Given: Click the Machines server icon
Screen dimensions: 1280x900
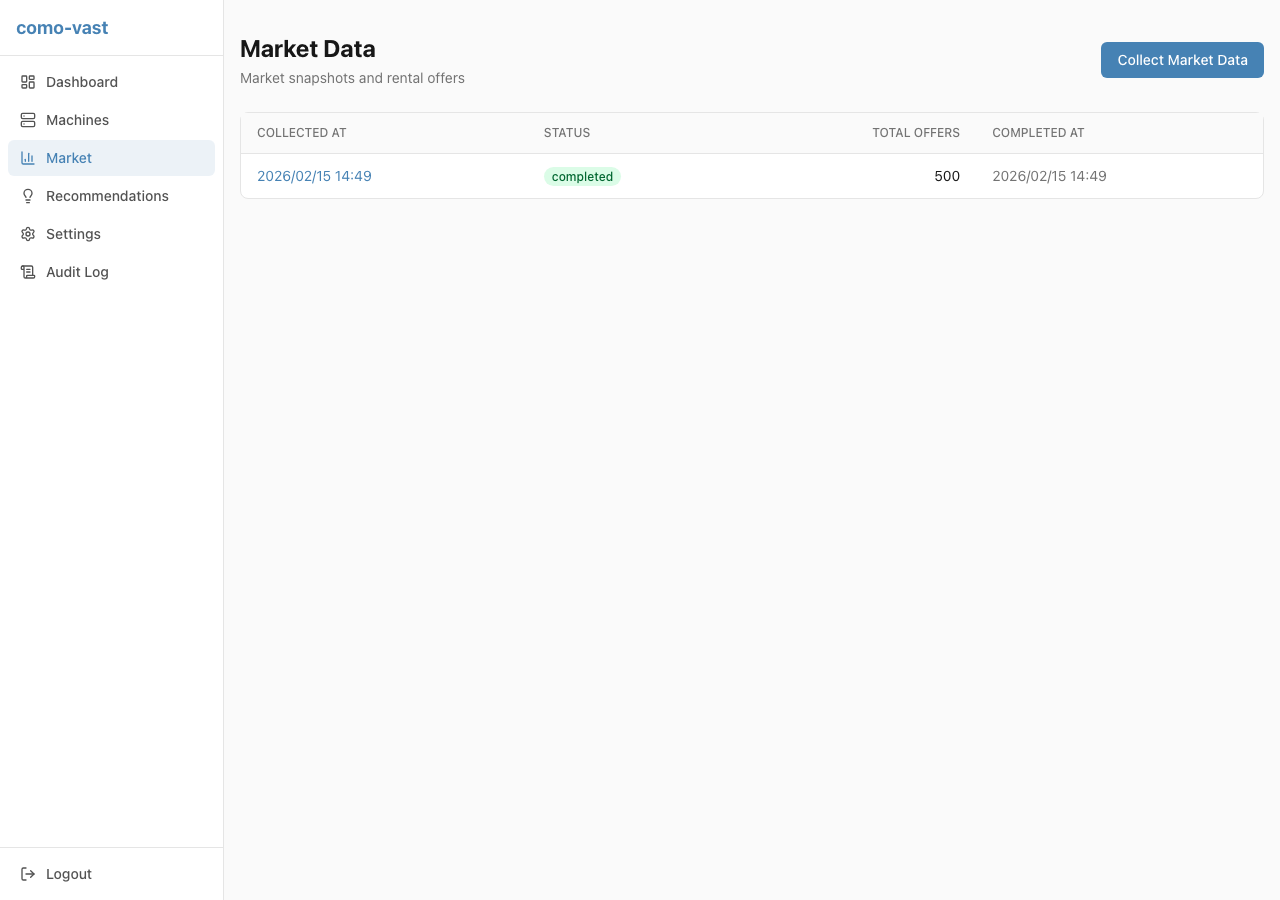Looking at the screenshot, I should [x=28, y=120].
